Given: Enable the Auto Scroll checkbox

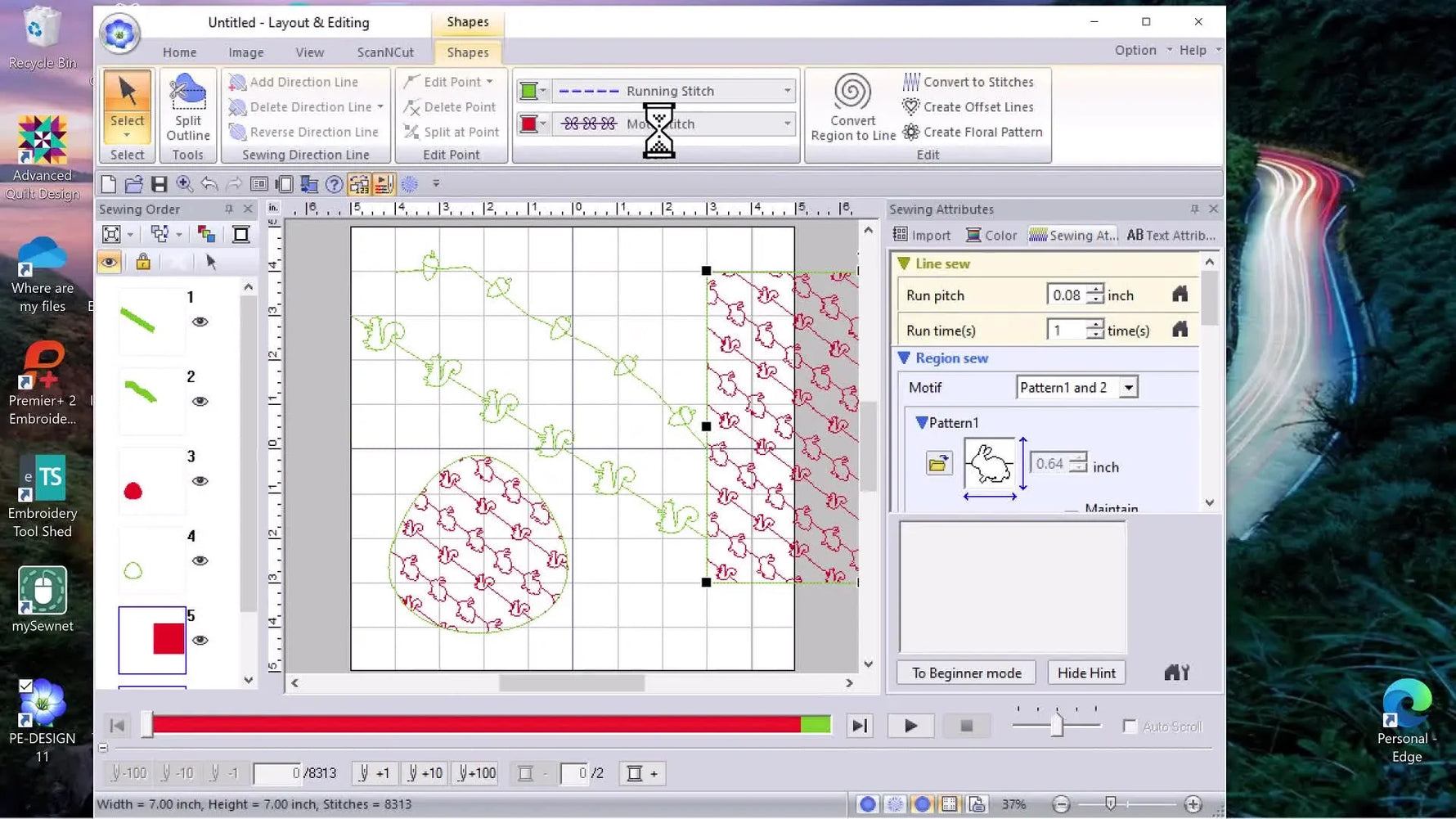Looking at the screenshot, I should coord(1130,727).
